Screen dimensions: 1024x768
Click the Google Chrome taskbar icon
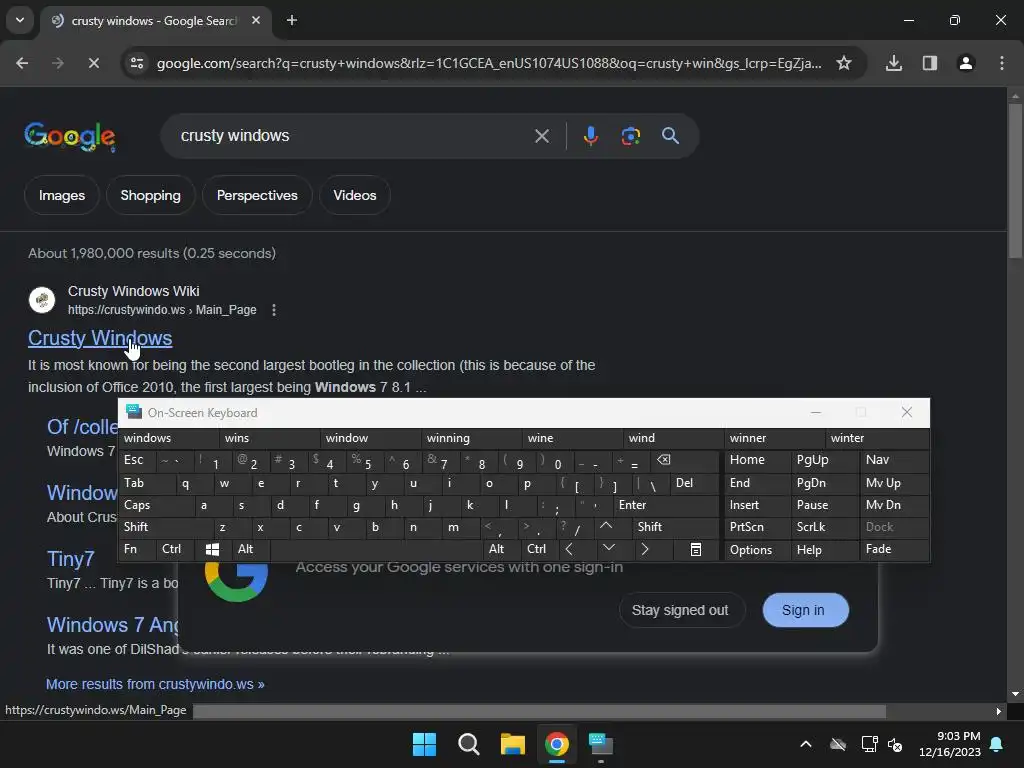click(557, 744)
